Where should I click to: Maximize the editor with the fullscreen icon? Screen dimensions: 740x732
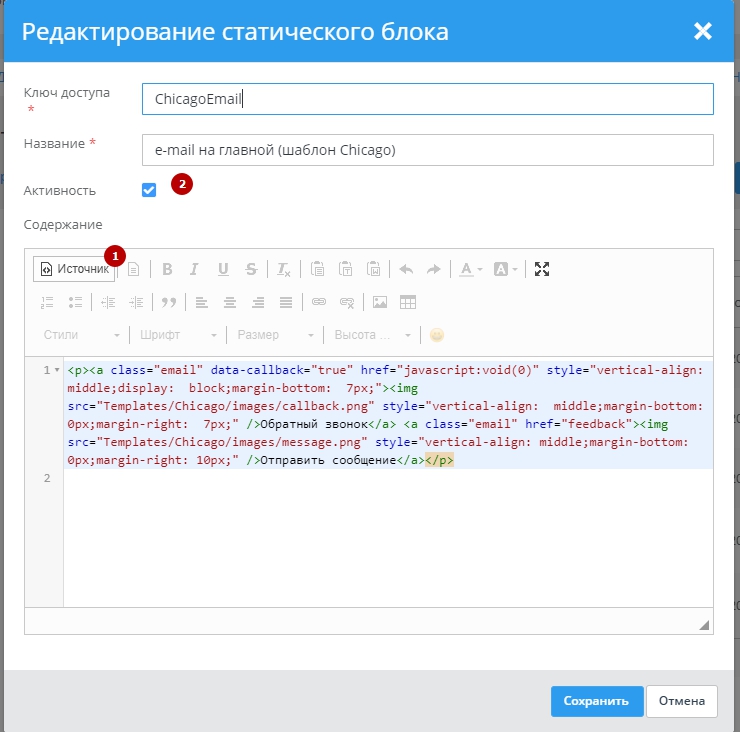coord(542,269)
